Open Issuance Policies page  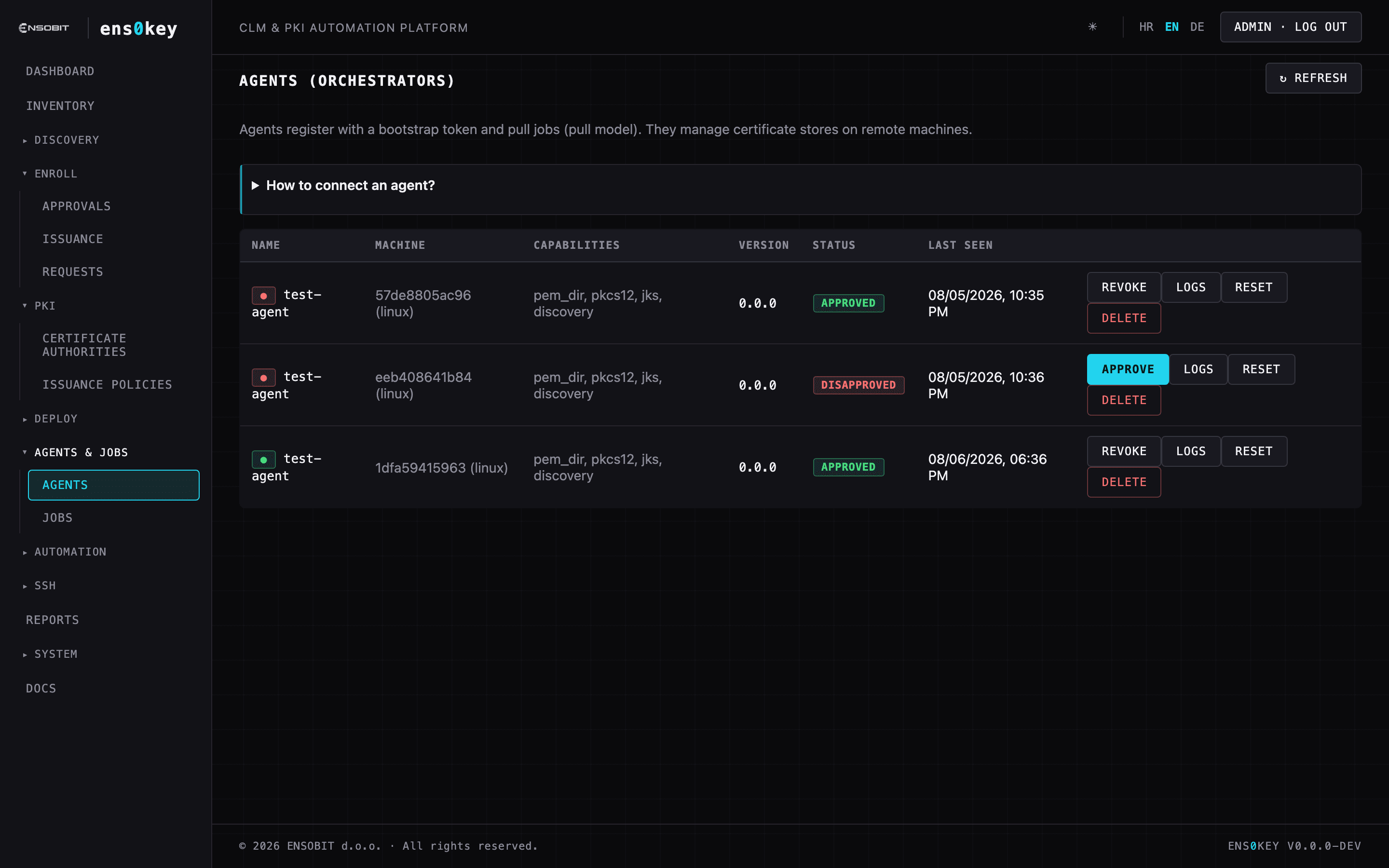coord(107,385)
